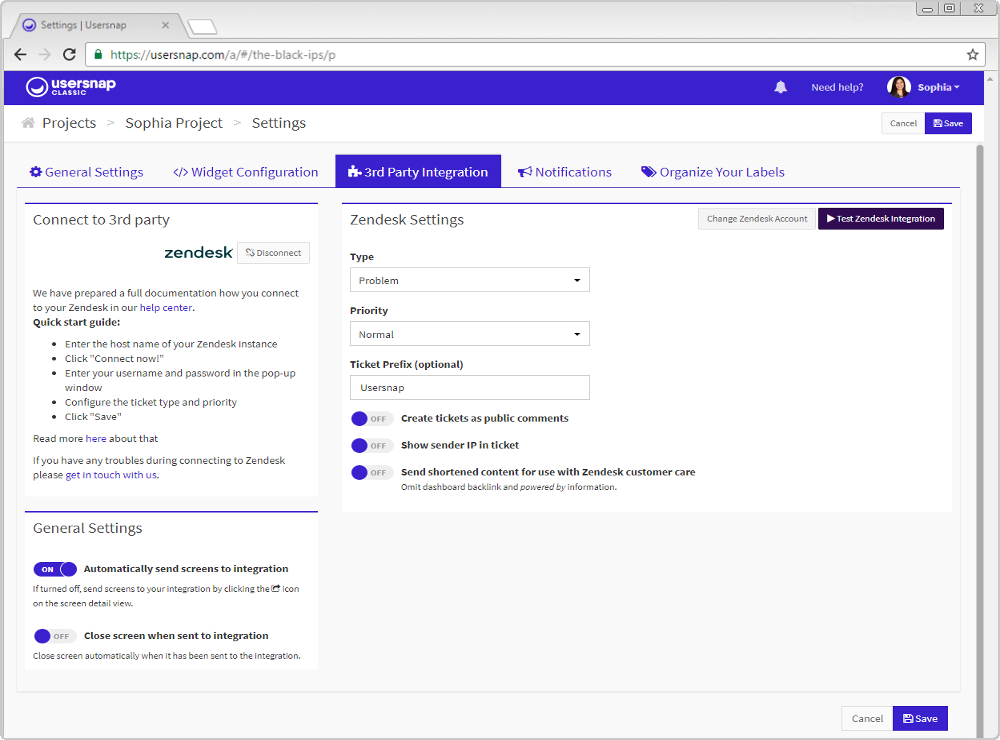Viewport: 1000px width, 740px height.
Task: Click the top Save button
Action: pyautogui.click(x=948, y=123)
